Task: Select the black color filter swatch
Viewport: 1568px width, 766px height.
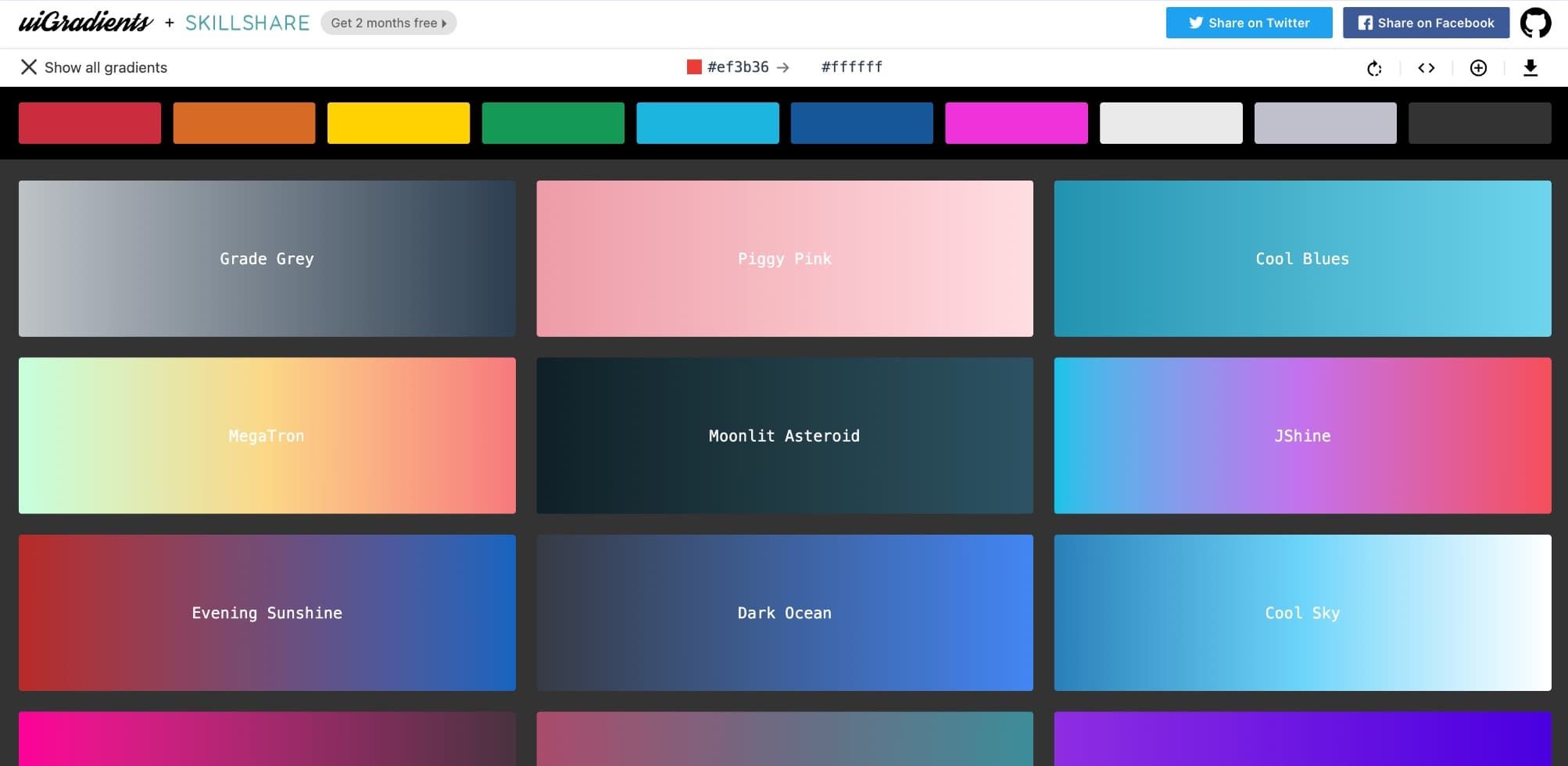Action: pos(1480,123)
